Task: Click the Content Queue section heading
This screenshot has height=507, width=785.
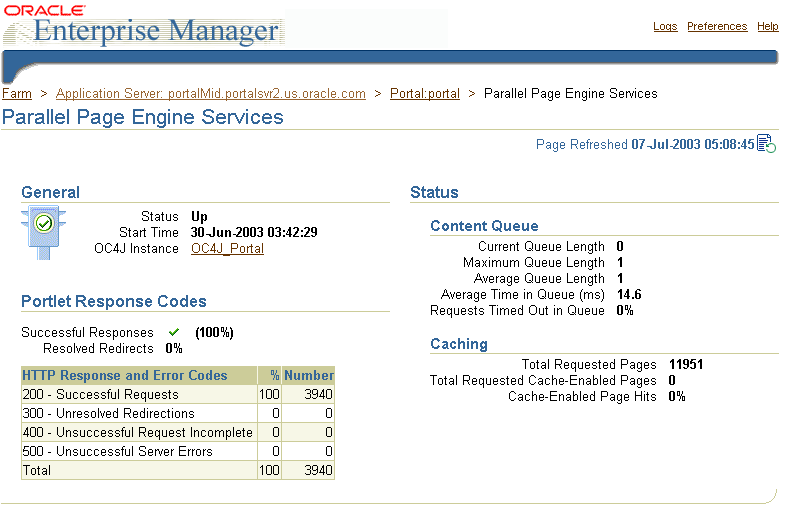Action: tap(484, 226)
